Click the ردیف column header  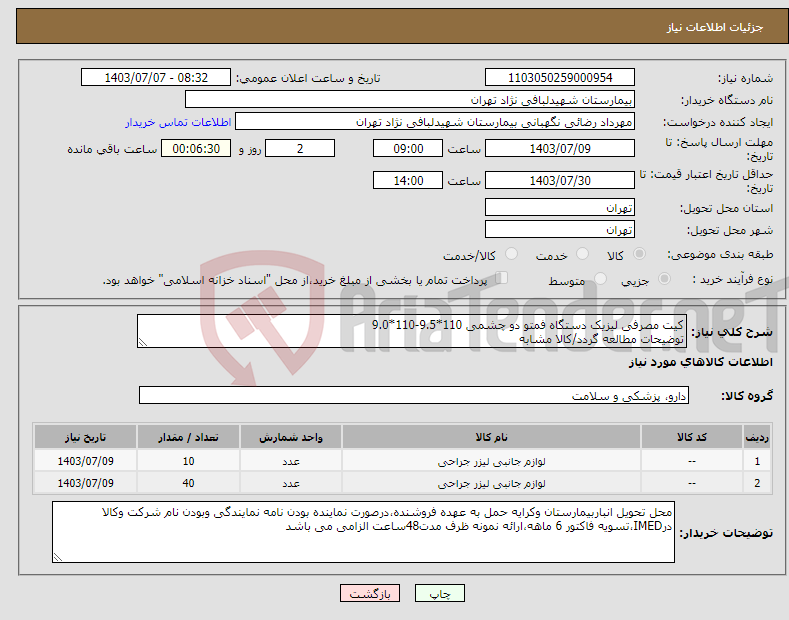pos(757,437)
